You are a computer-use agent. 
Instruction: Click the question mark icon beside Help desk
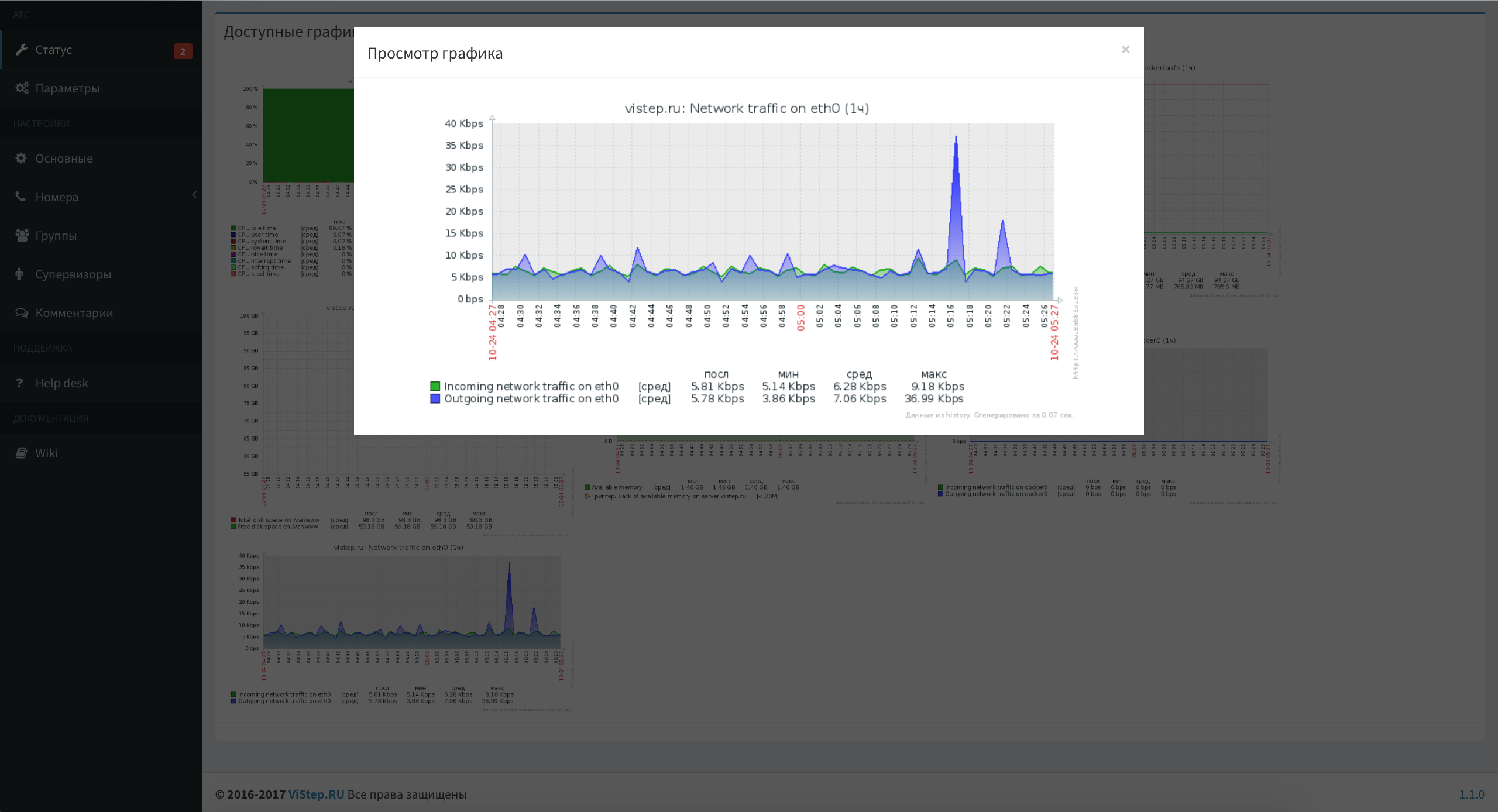tap(20, 383)
